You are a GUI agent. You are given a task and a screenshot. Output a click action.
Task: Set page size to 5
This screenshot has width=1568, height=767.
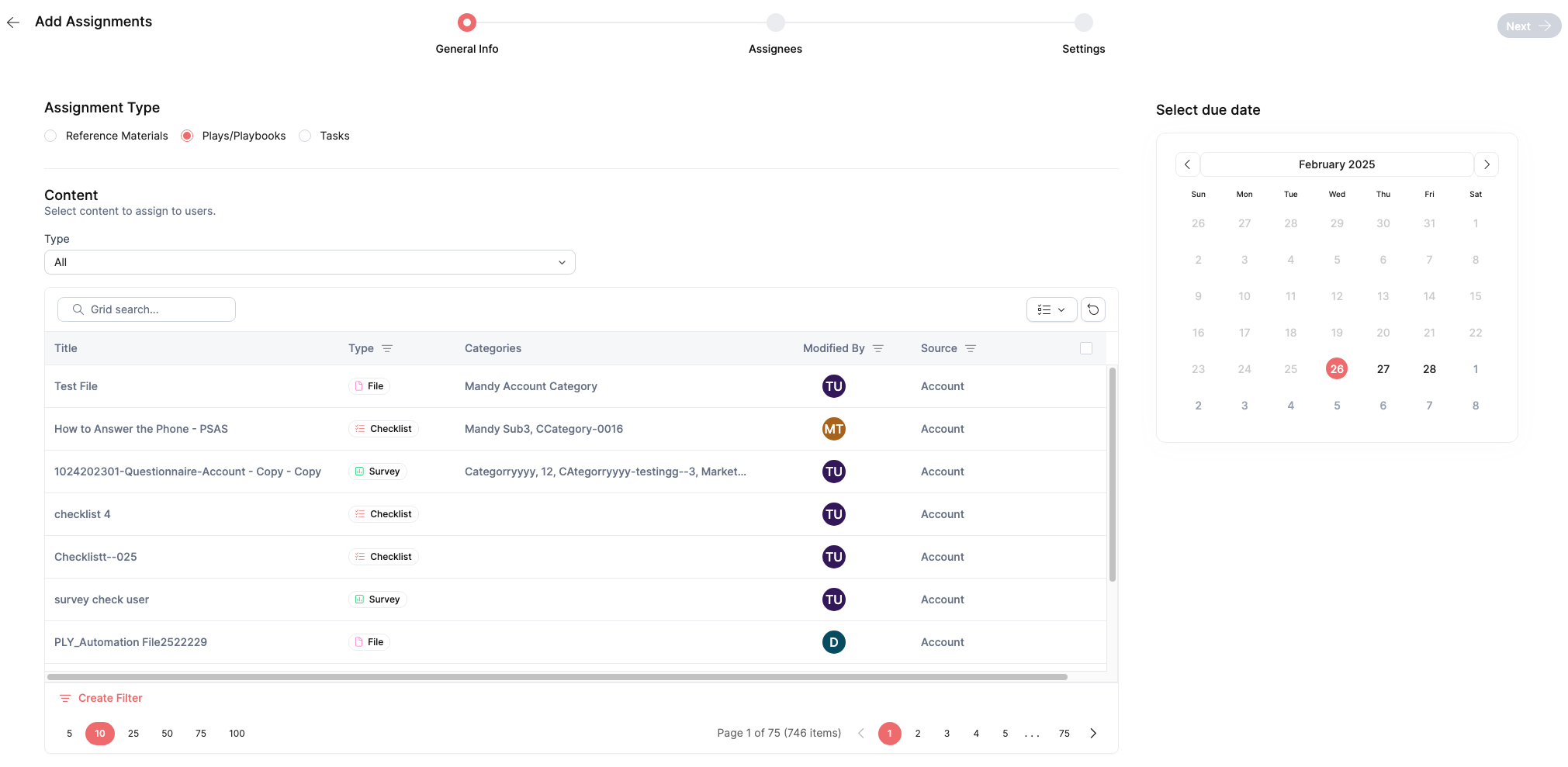[70, 734]
